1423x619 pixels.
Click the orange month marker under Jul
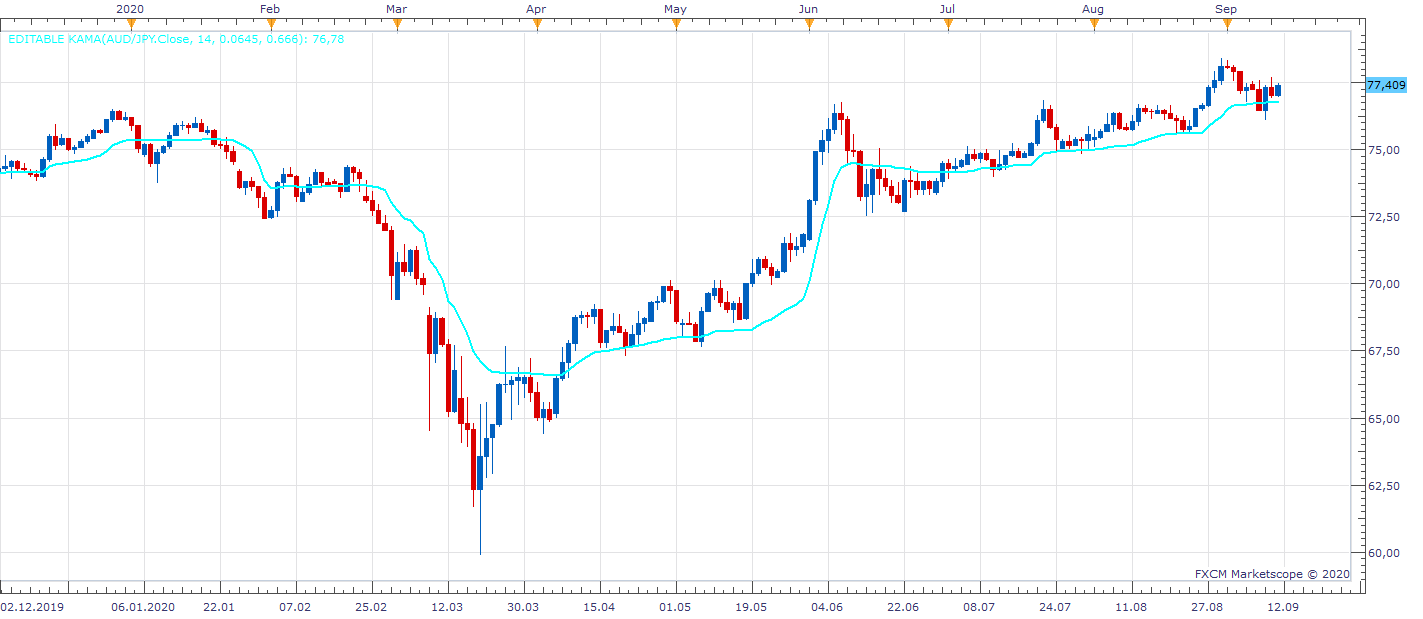tap(948, 25)
